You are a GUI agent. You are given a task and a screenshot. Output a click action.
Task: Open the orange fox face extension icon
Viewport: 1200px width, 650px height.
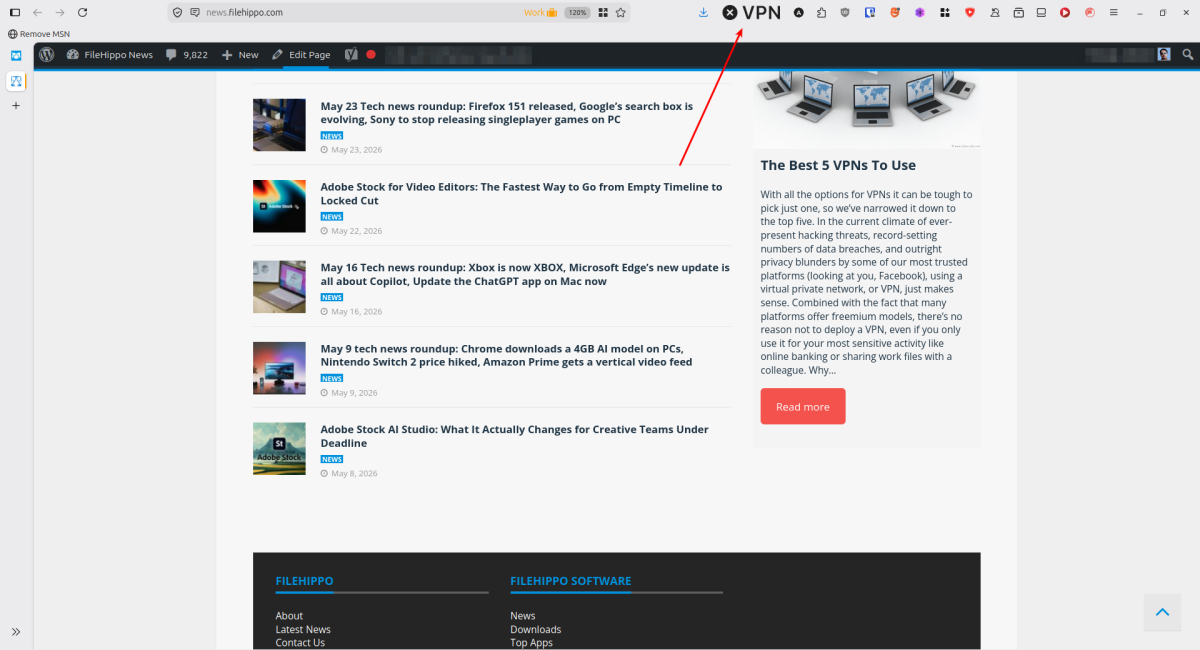click(x=895, y=12)
